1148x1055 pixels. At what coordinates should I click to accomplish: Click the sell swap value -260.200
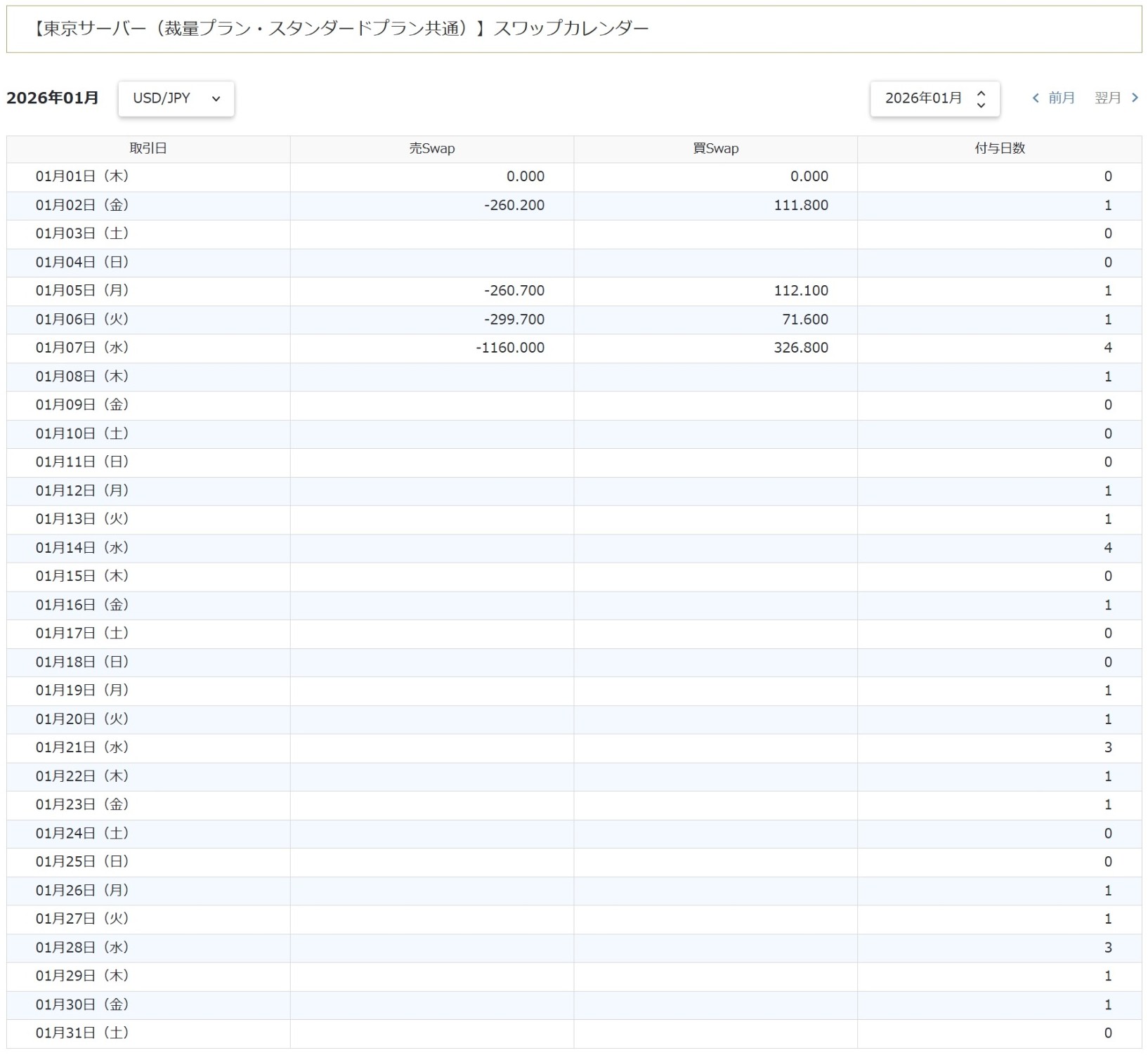click(x=514, y=206)
